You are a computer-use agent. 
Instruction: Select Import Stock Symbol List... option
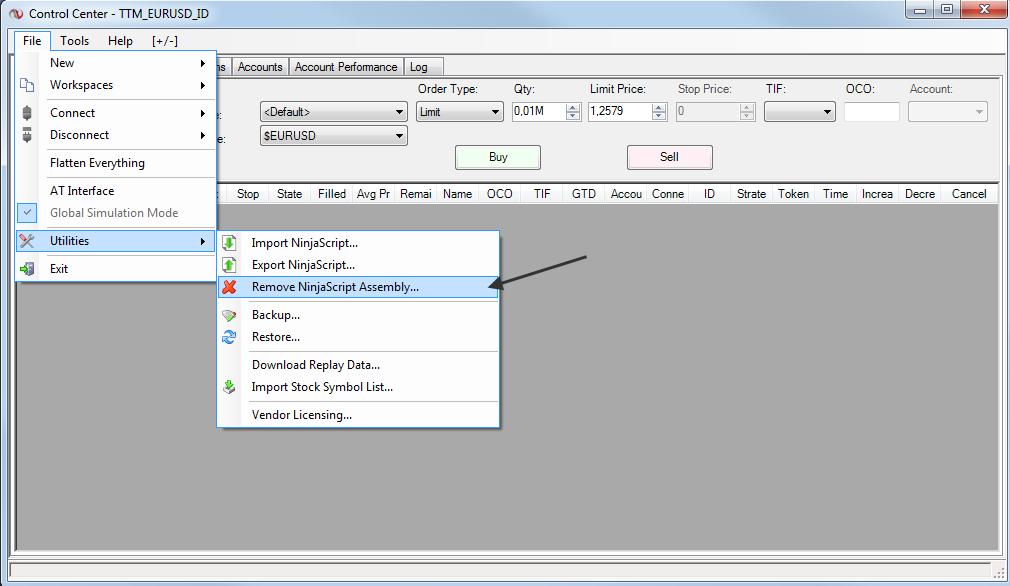[359, 386]
